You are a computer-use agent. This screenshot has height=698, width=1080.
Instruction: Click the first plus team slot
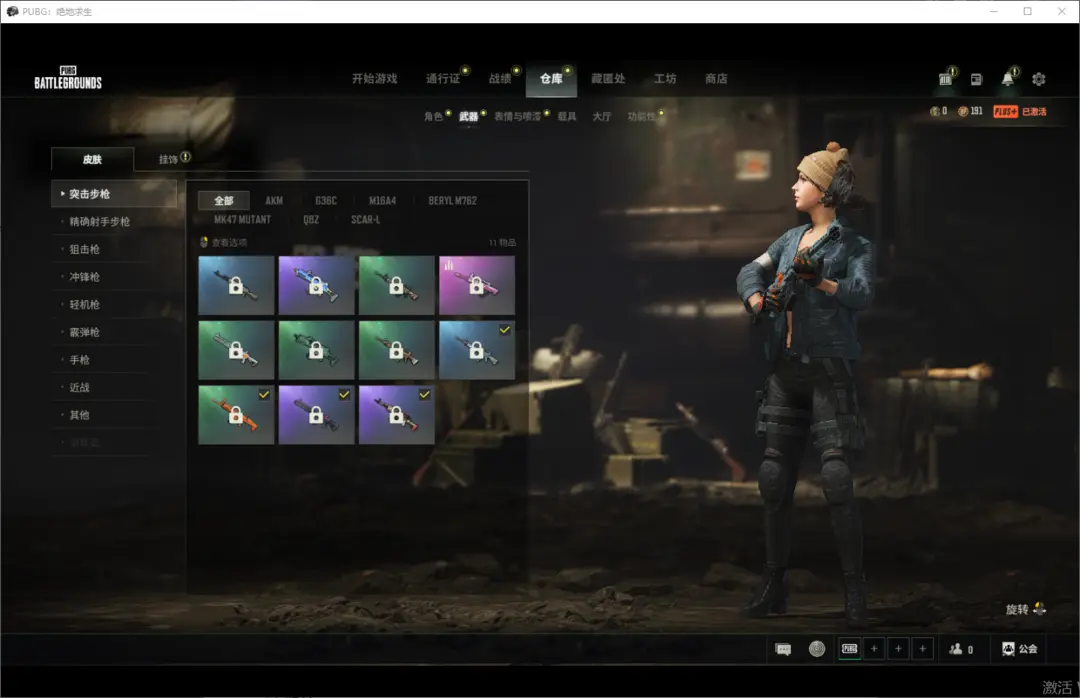click(874, 649)
